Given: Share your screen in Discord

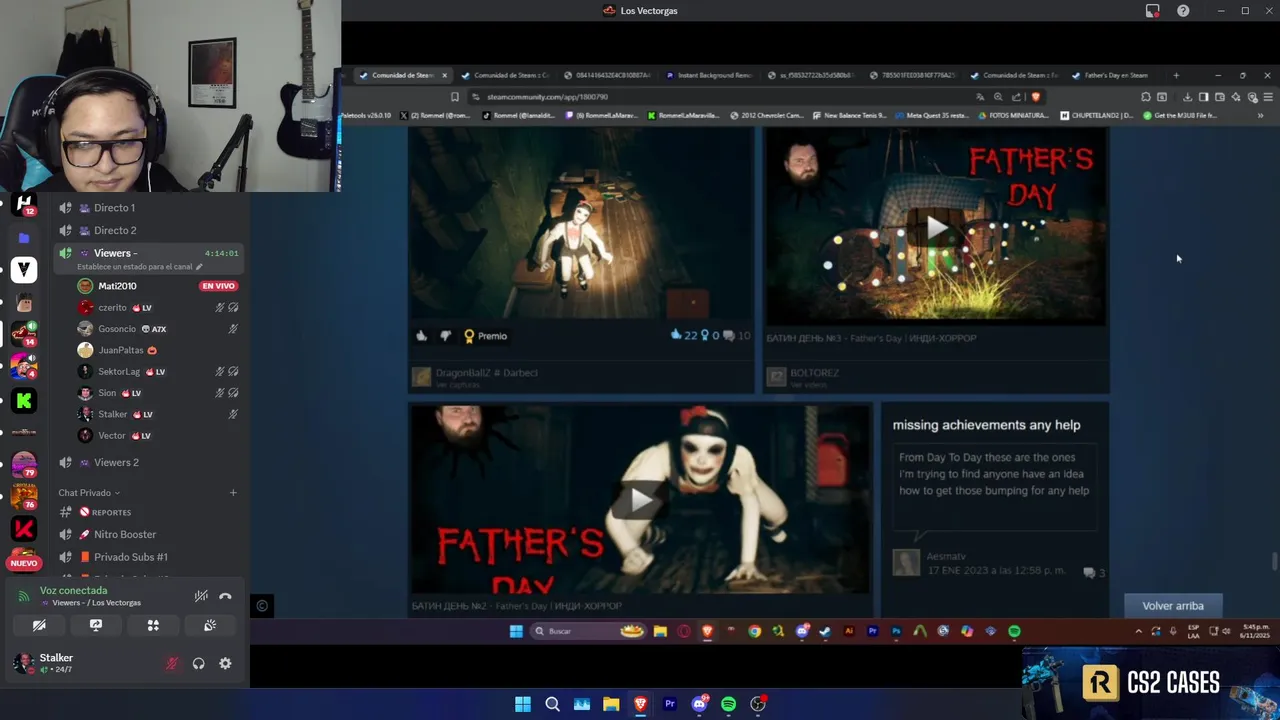Looking at the screenshot, I should 96,625.
